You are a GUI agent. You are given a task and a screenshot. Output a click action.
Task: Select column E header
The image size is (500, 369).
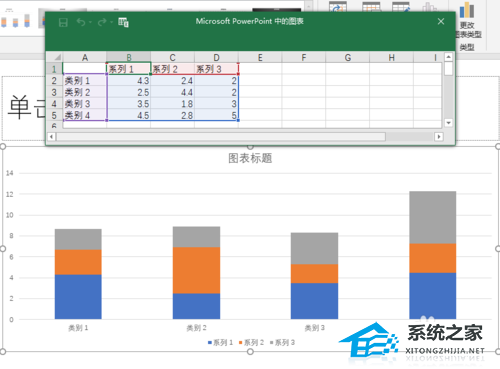[260, 58]
